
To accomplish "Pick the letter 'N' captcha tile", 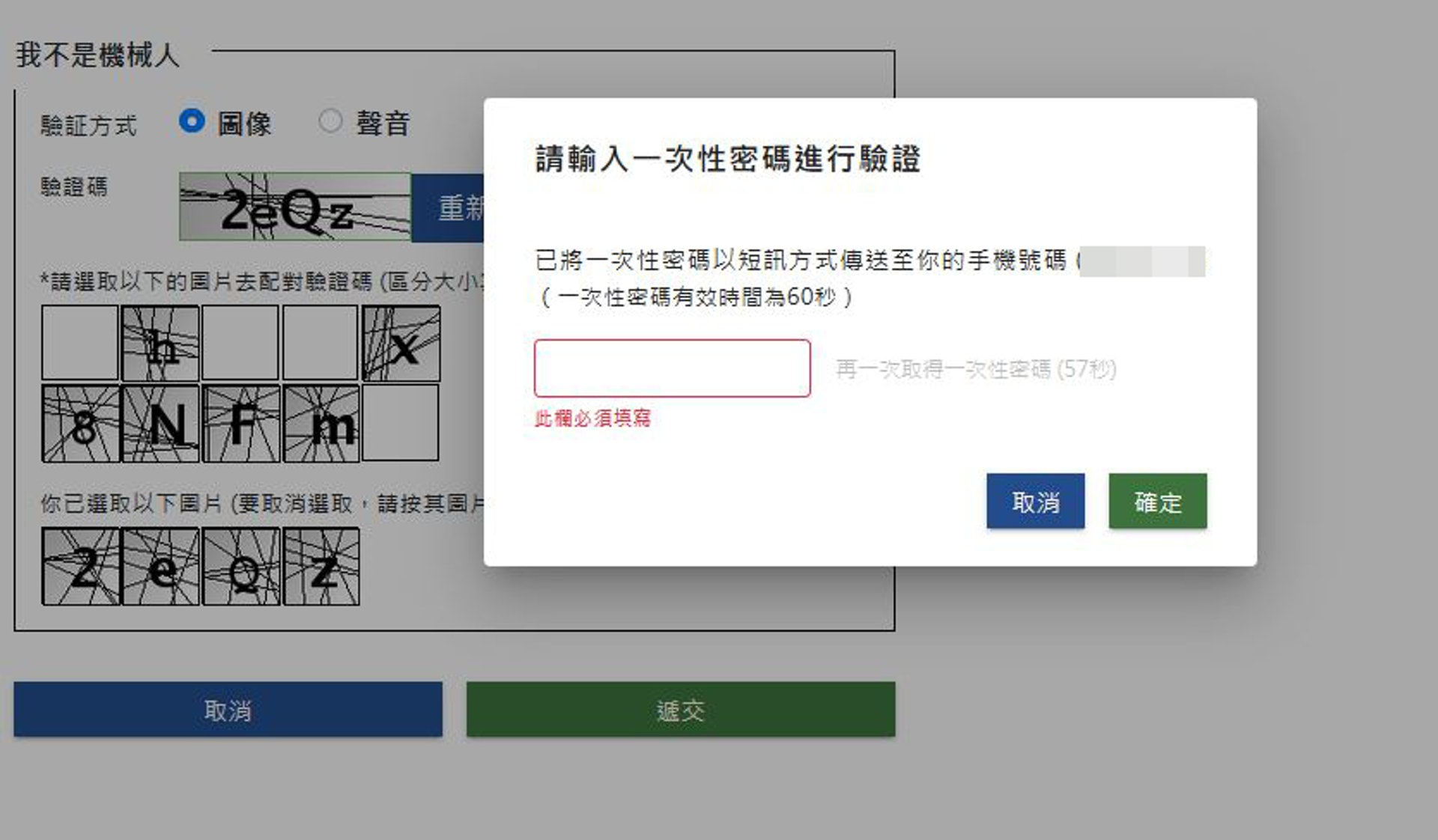I will pos(160,424).
